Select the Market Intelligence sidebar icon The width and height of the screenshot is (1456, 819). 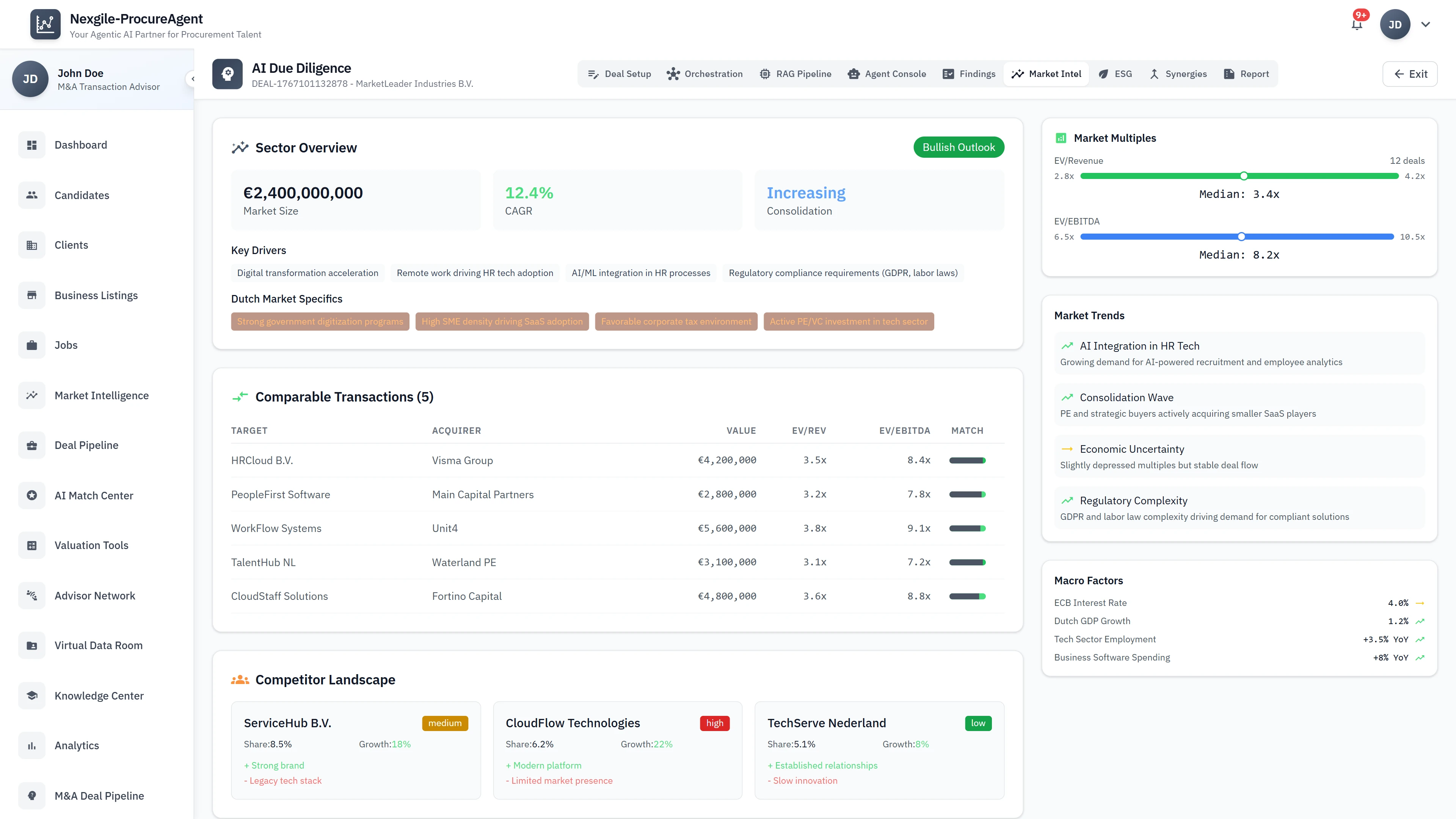(x=31, y=395)
